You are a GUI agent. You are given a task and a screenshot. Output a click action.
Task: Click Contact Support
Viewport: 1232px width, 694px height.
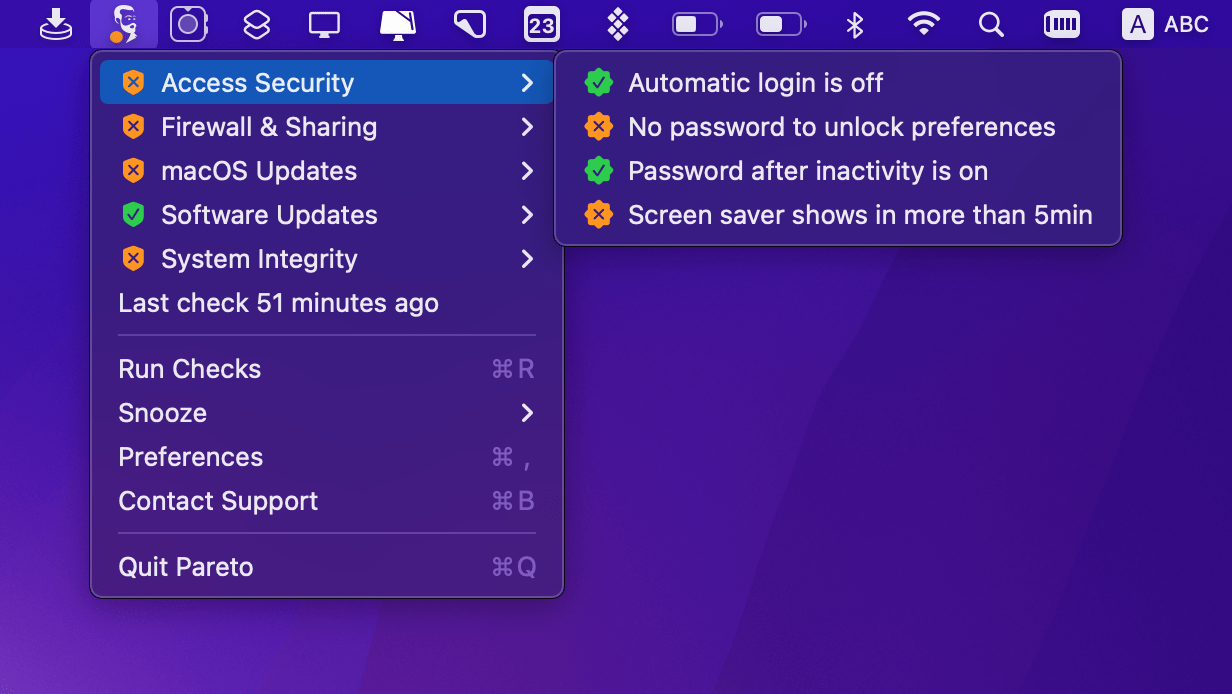[218, 501]
